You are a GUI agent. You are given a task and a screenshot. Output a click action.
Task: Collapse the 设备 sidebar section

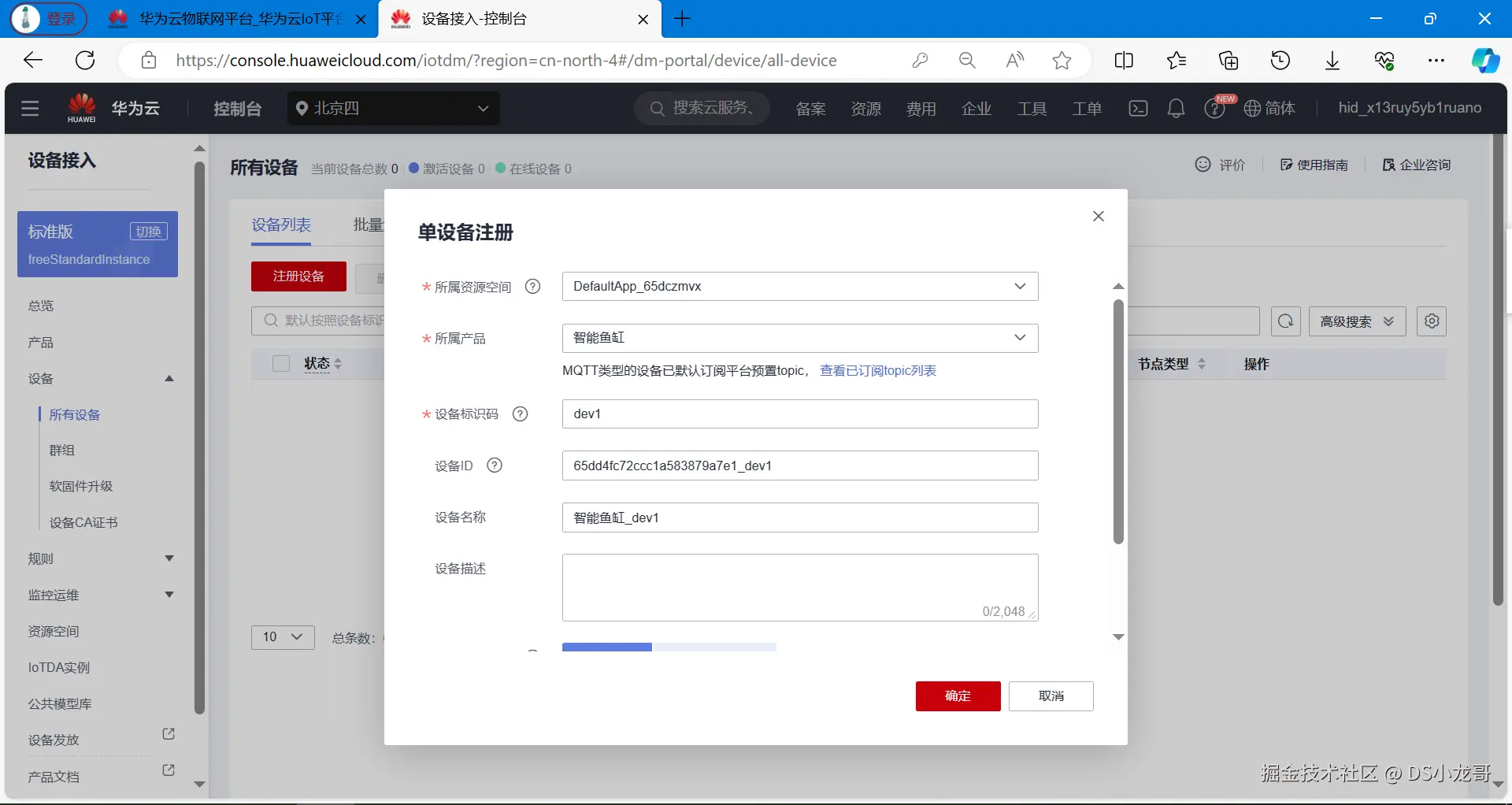(x=169, y=379)
